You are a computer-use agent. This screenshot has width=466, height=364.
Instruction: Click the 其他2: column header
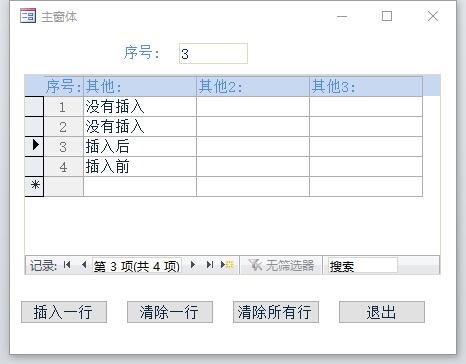click(253, 86)
